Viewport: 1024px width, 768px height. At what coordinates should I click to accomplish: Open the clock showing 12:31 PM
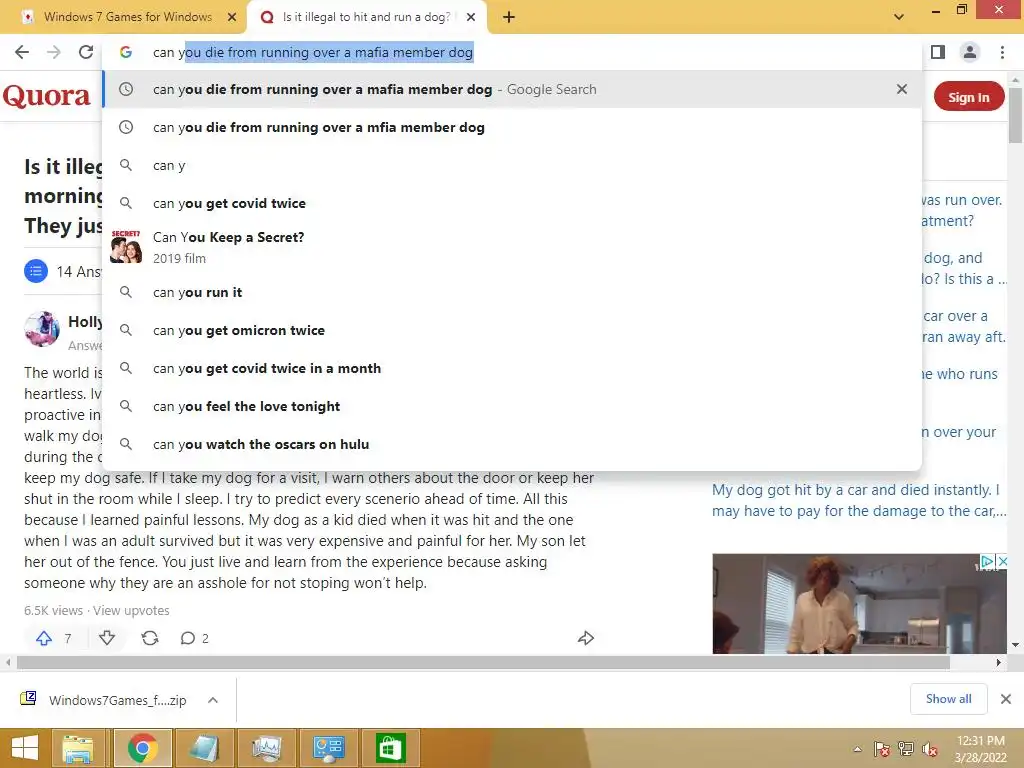click(x=980, y=749)
